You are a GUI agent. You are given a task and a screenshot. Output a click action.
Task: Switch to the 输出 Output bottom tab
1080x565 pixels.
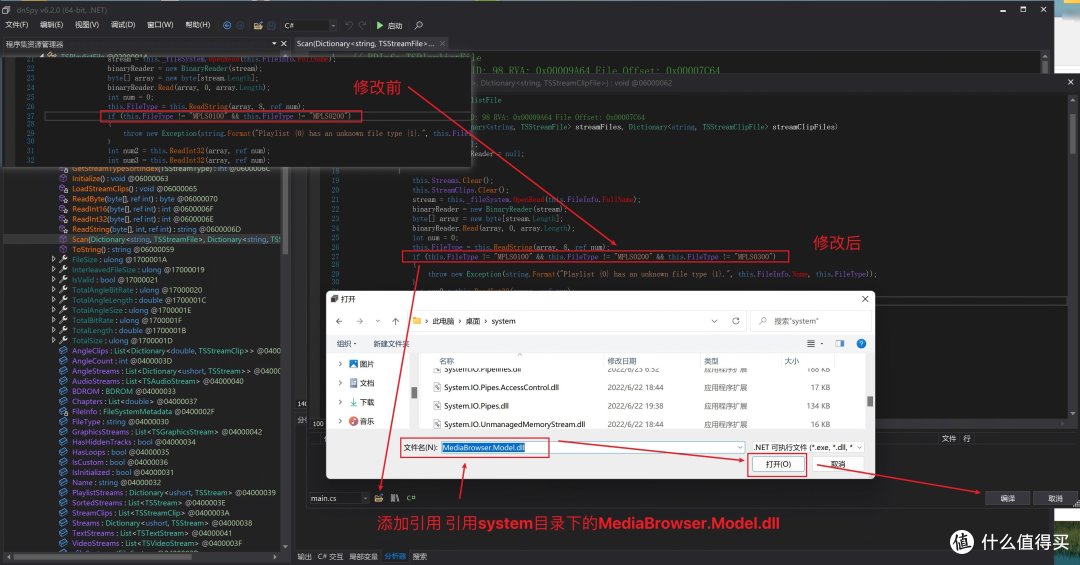(304, 556)
